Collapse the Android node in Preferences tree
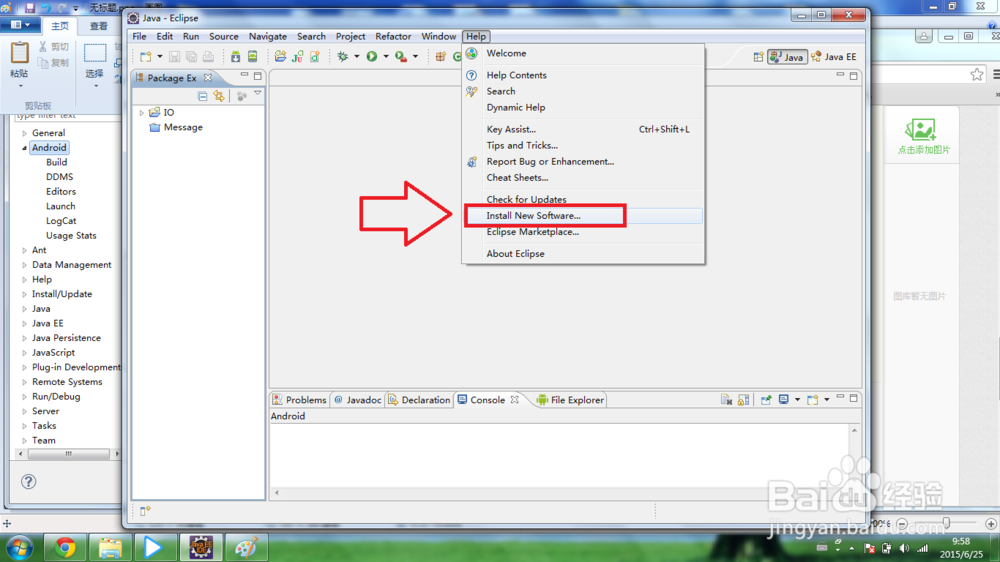Viewport: 1000px width, 562px height. point(24,148)
